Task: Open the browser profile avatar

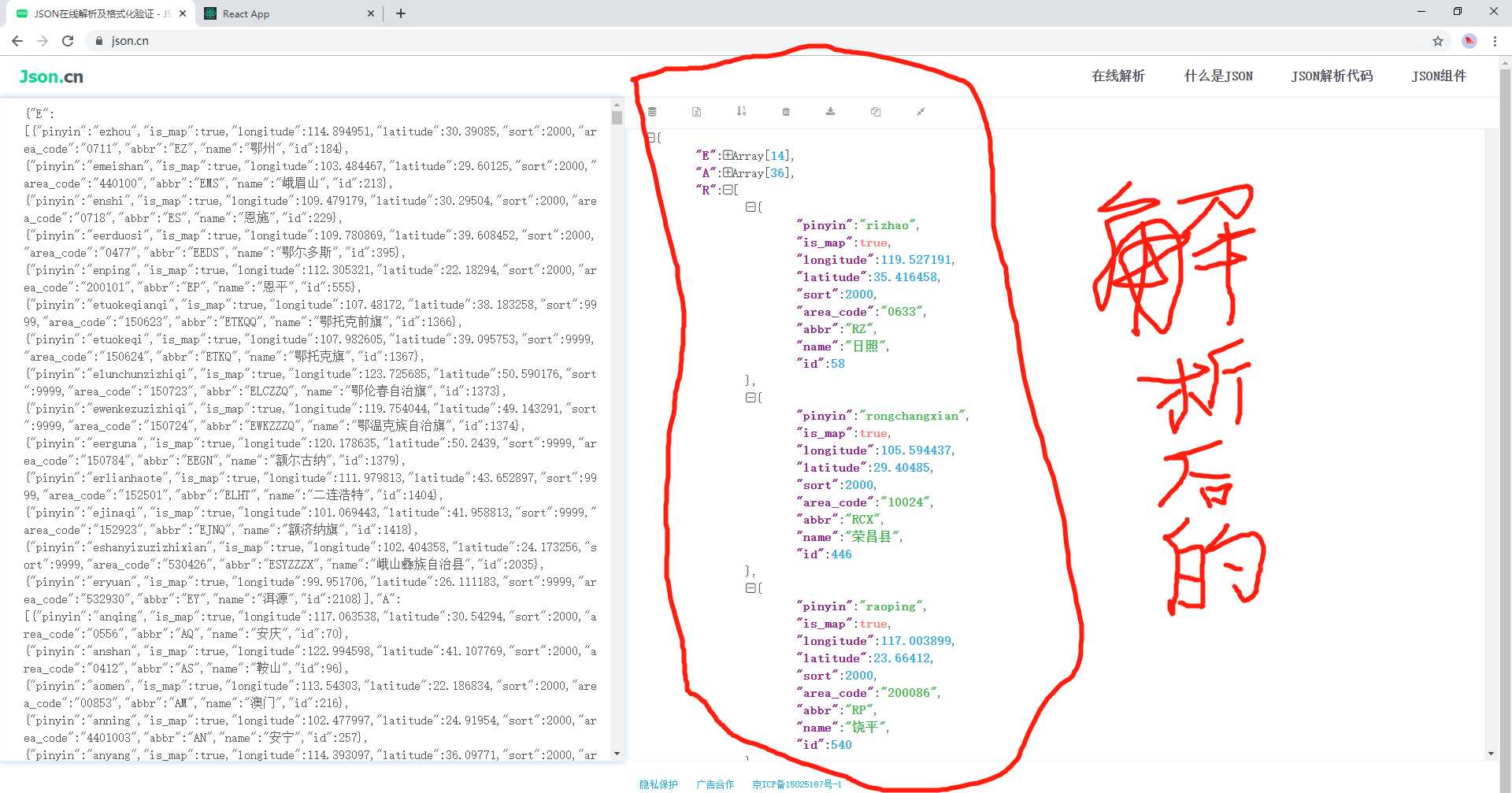Action: pyautogui.click(x=1469, y=41)
